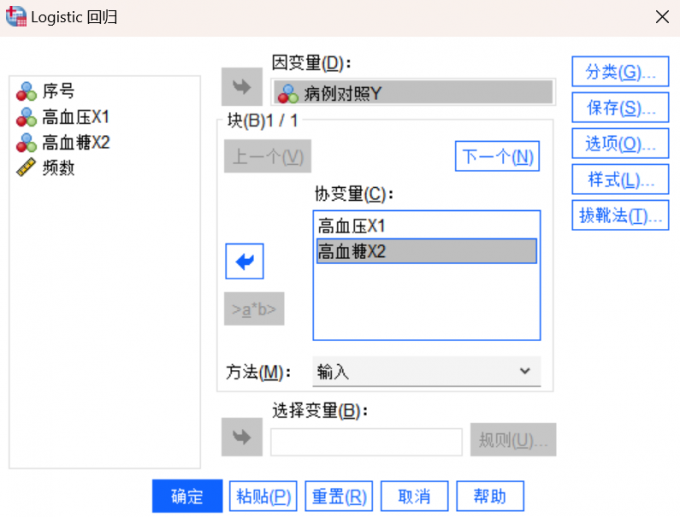Click the nominal icon next to 序号
Image resolution: width=680 pixels, height=517 pixels.
(26, 91)
